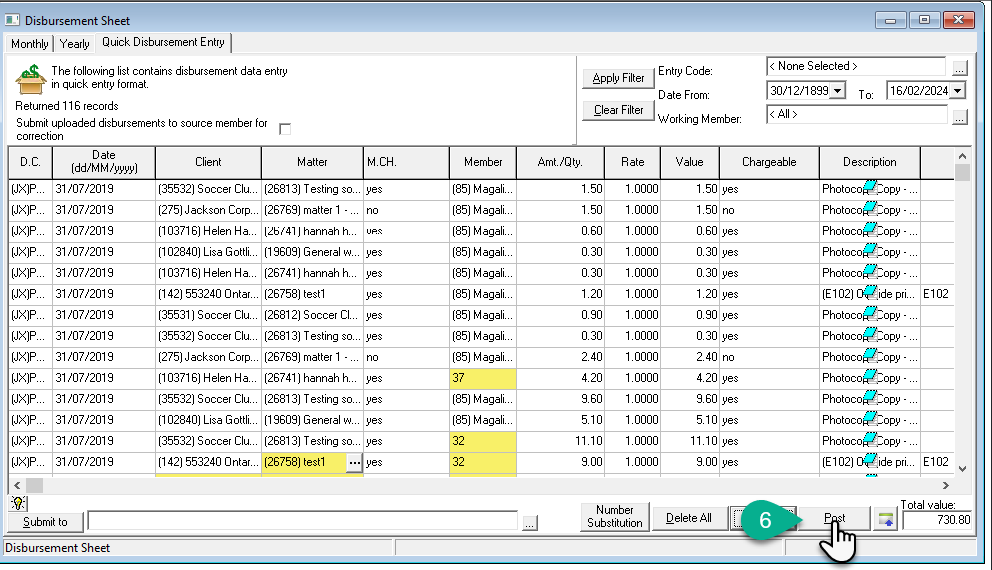Click E102 code in 9.00 row
Screen dimensions: 992x570
(x=936, y=462)
